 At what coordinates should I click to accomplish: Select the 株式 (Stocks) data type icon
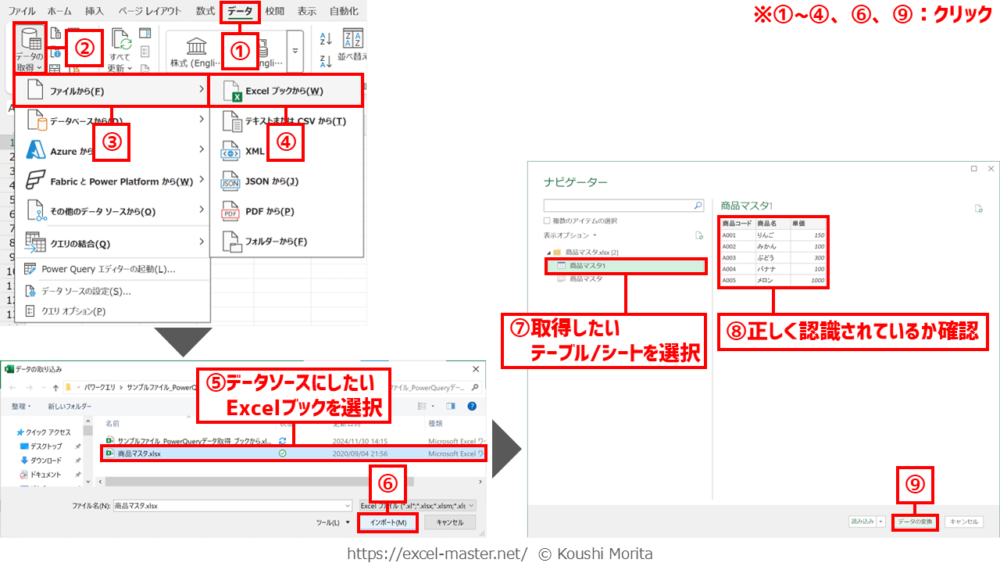tap(194, 48)
